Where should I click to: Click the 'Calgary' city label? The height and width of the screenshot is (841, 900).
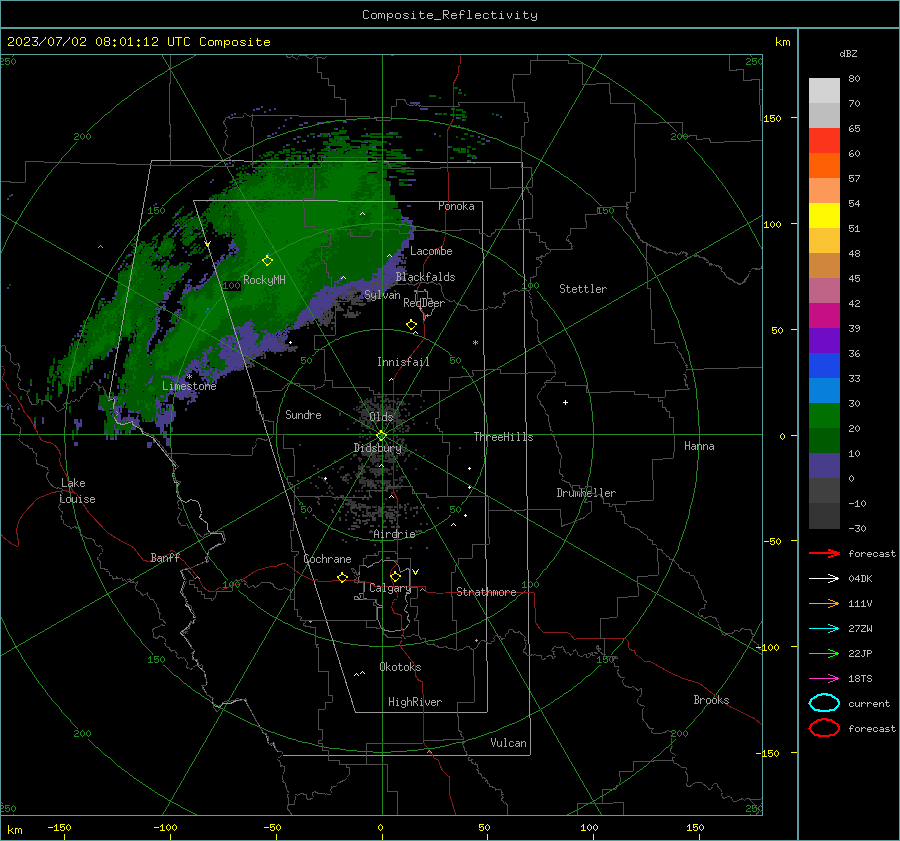[x=390, y=588]
